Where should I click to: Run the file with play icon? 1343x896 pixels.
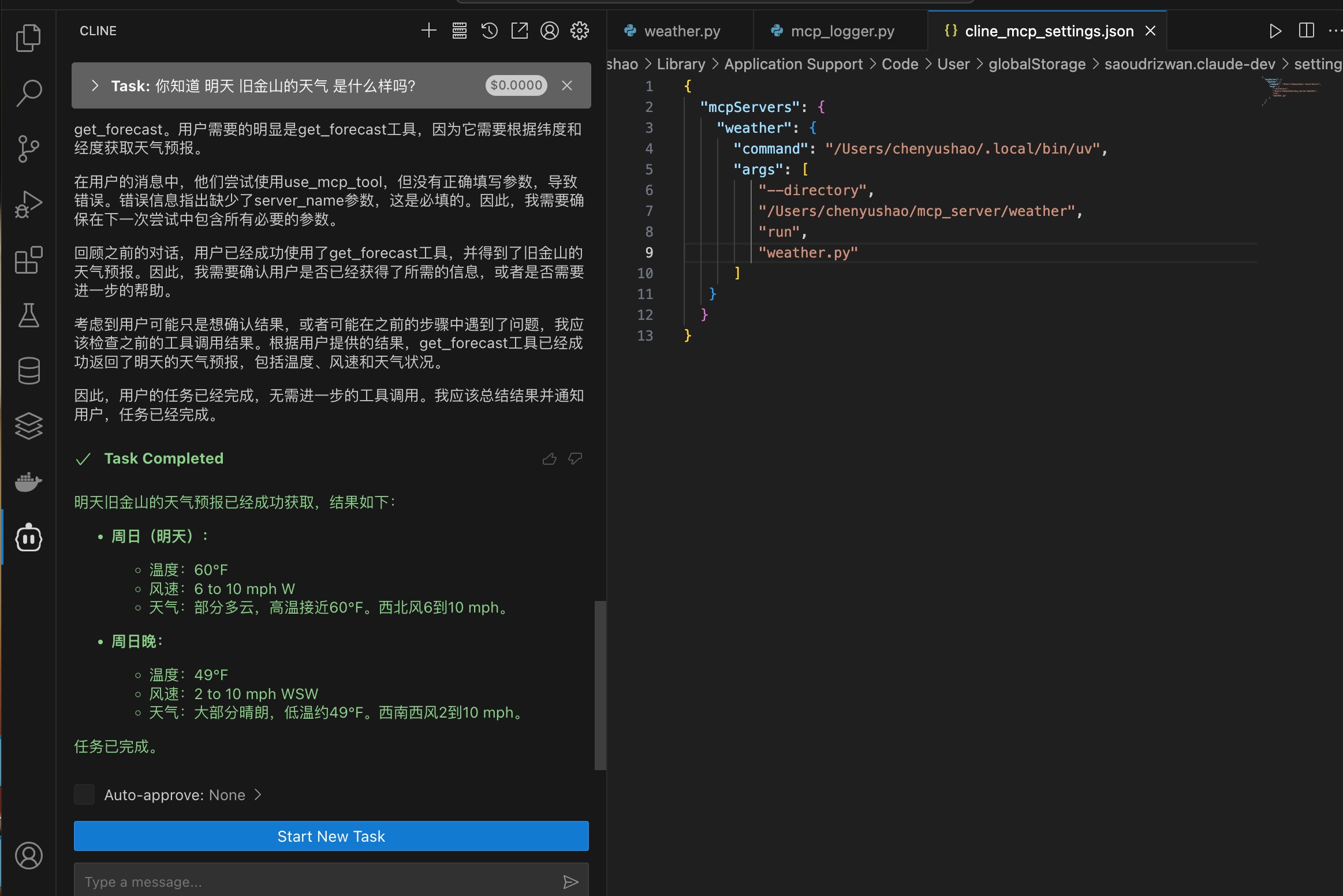click(x=1275, y=31)
